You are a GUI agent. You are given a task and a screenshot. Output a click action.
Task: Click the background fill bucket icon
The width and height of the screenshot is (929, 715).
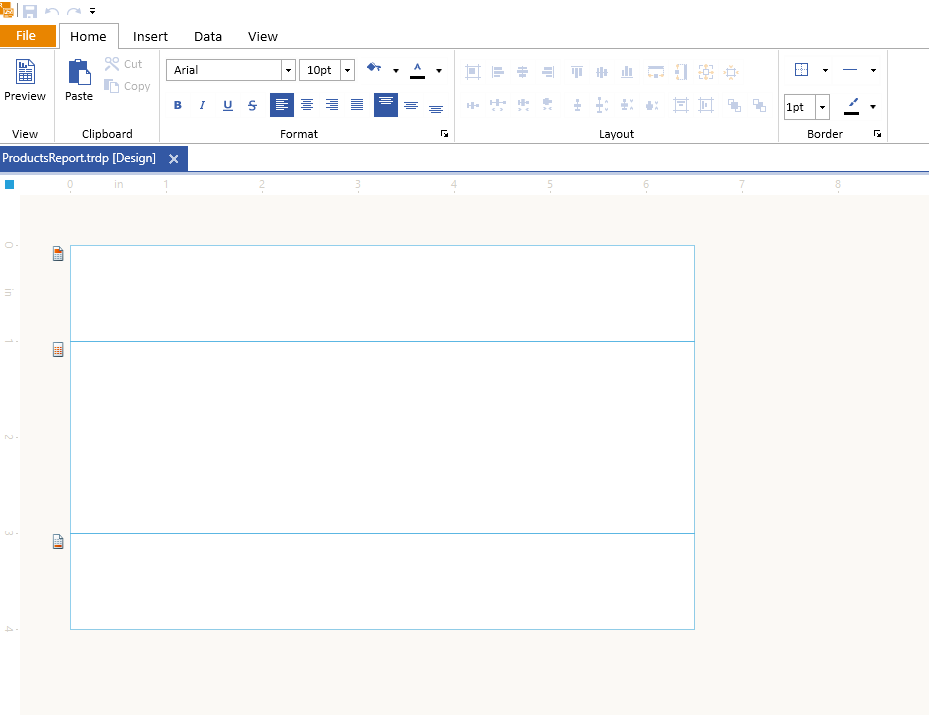(x=375, y=69)
